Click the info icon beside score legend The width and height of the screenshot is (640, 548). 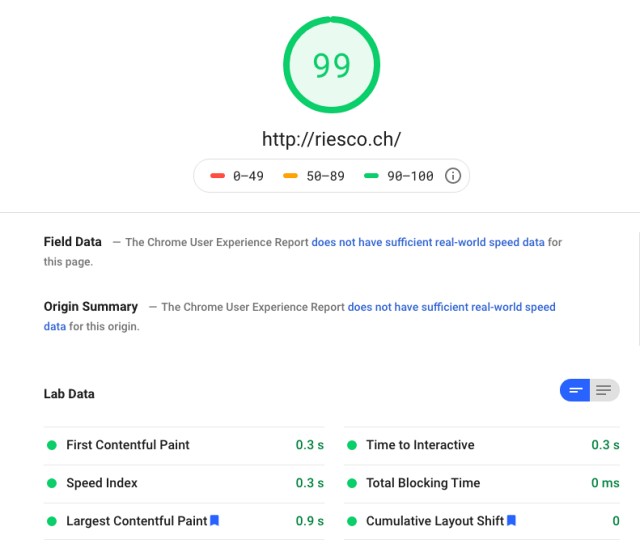[452, 176]
